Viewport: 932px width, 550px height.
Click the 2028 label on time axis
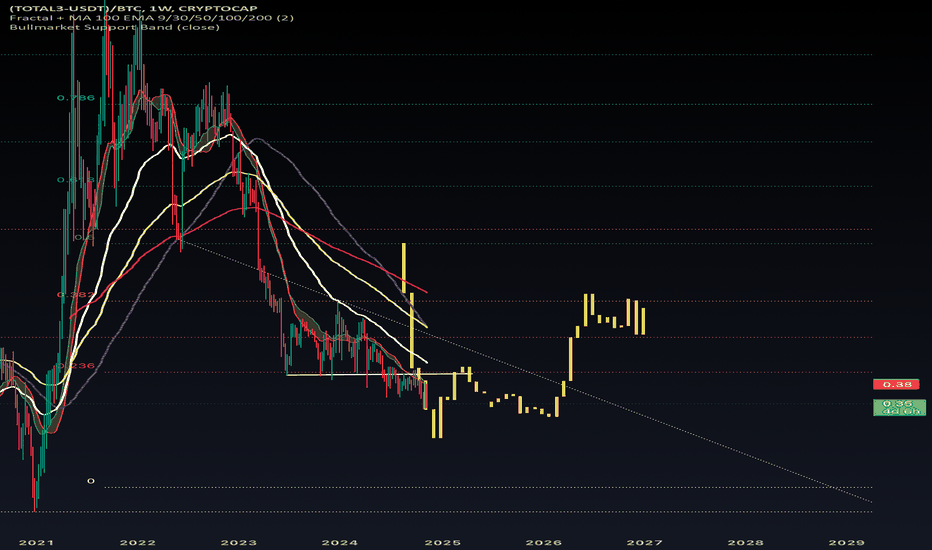click(x=745, y=542)
